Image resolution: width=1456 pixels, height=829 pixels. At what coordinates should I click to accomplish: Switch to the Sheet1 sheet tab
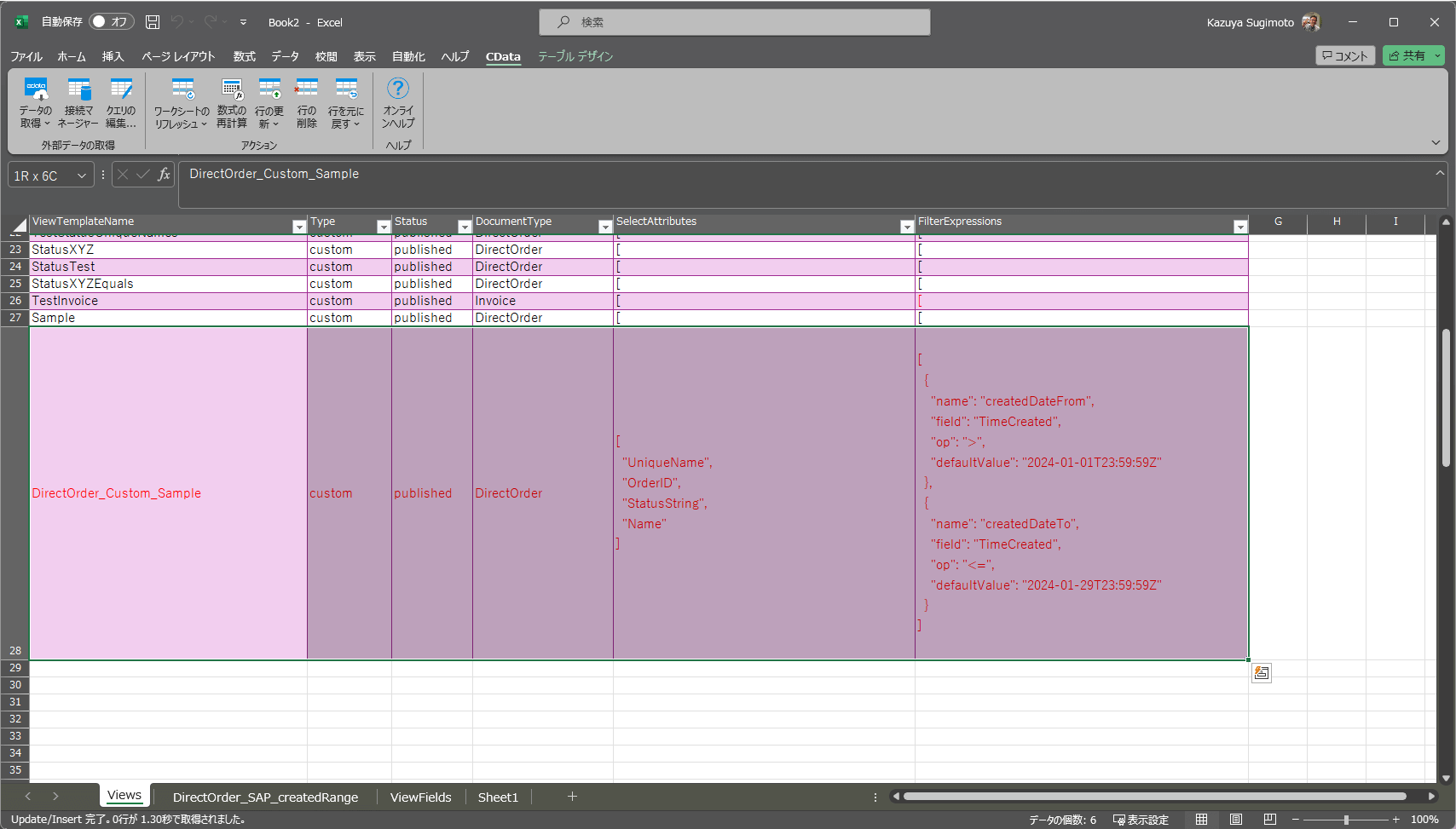pyautogui.click(x=498, y=797)
